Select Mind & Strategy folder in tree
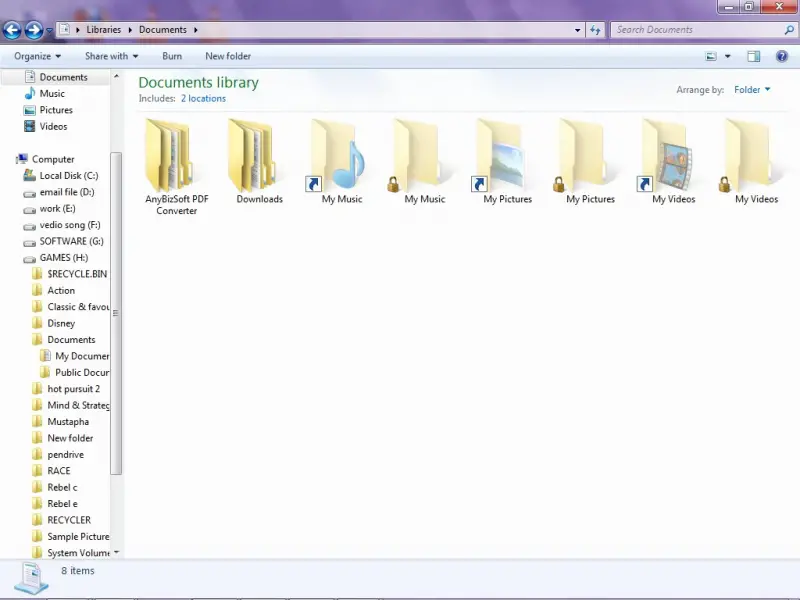This screenshot has height=600, width=800. click(70, 405)
